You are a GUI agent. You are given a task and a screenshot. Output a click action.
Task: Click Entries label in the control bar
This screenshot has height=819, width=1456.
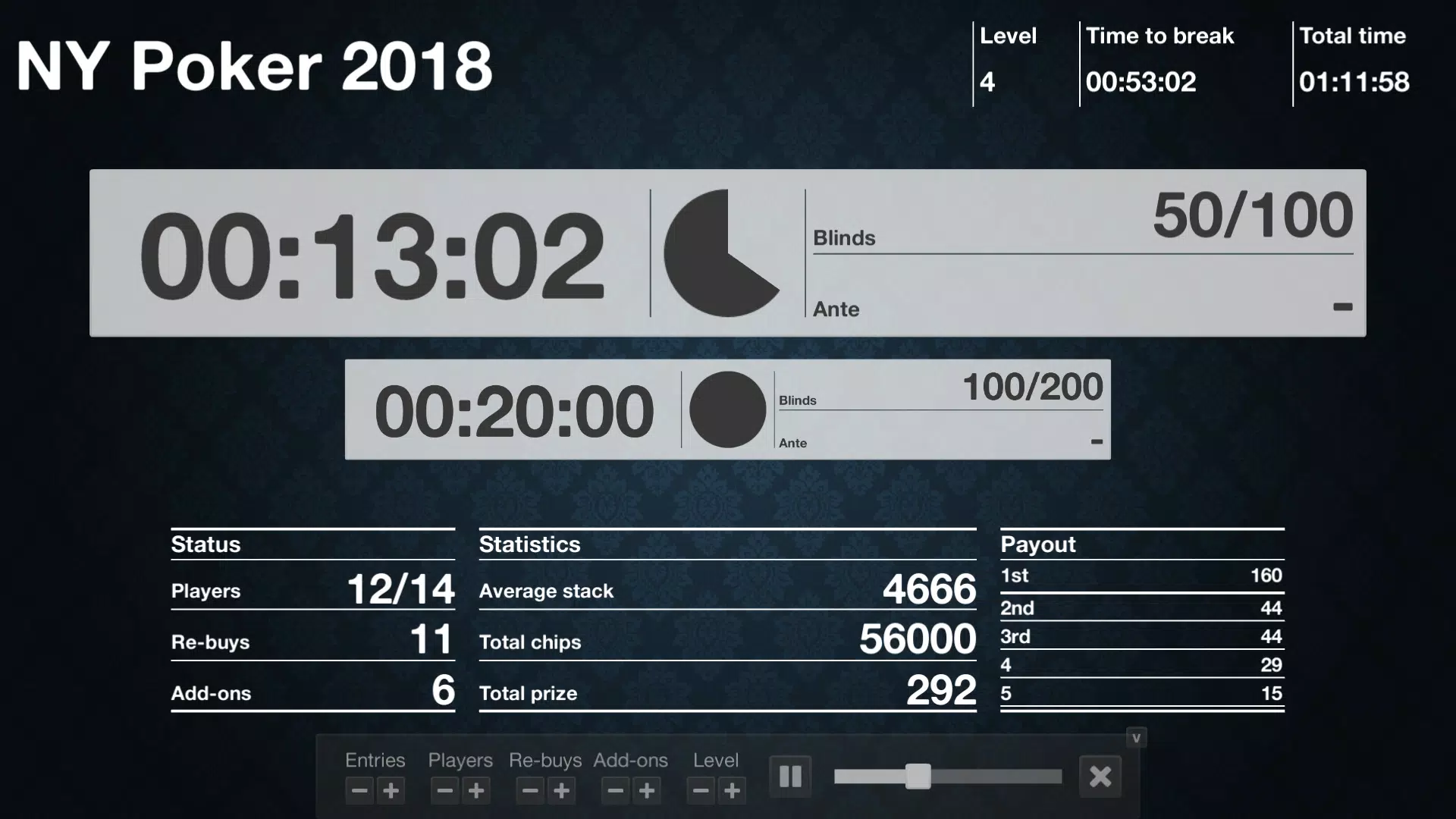(x=374, y=761)
